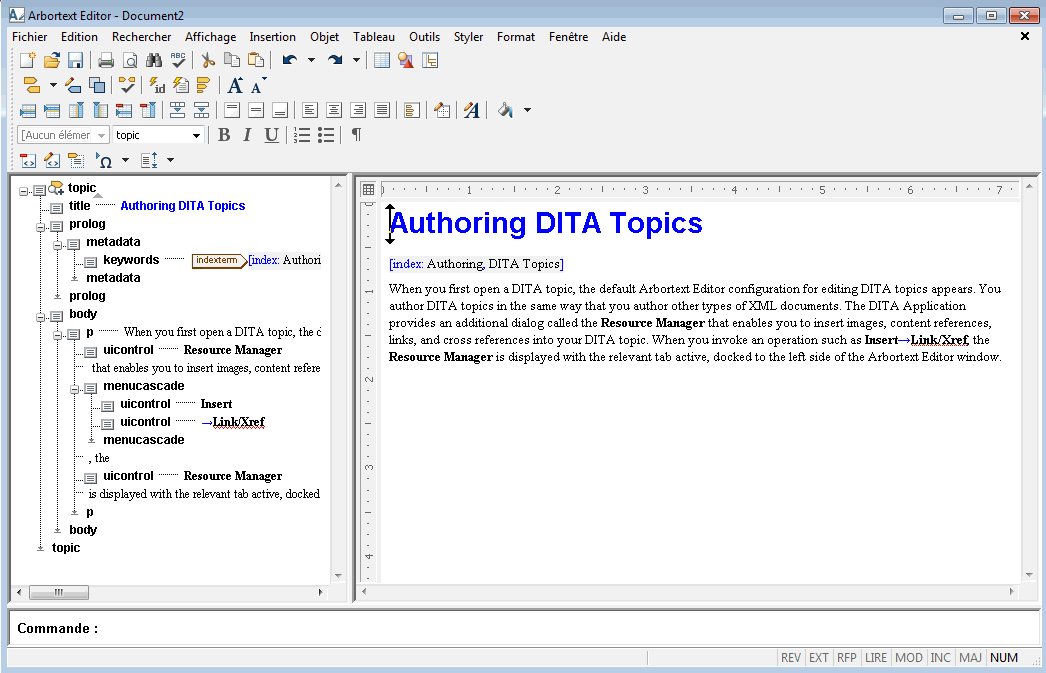Toggle the Document Map view icon
1046x673 pixels.
coord(430,61)
